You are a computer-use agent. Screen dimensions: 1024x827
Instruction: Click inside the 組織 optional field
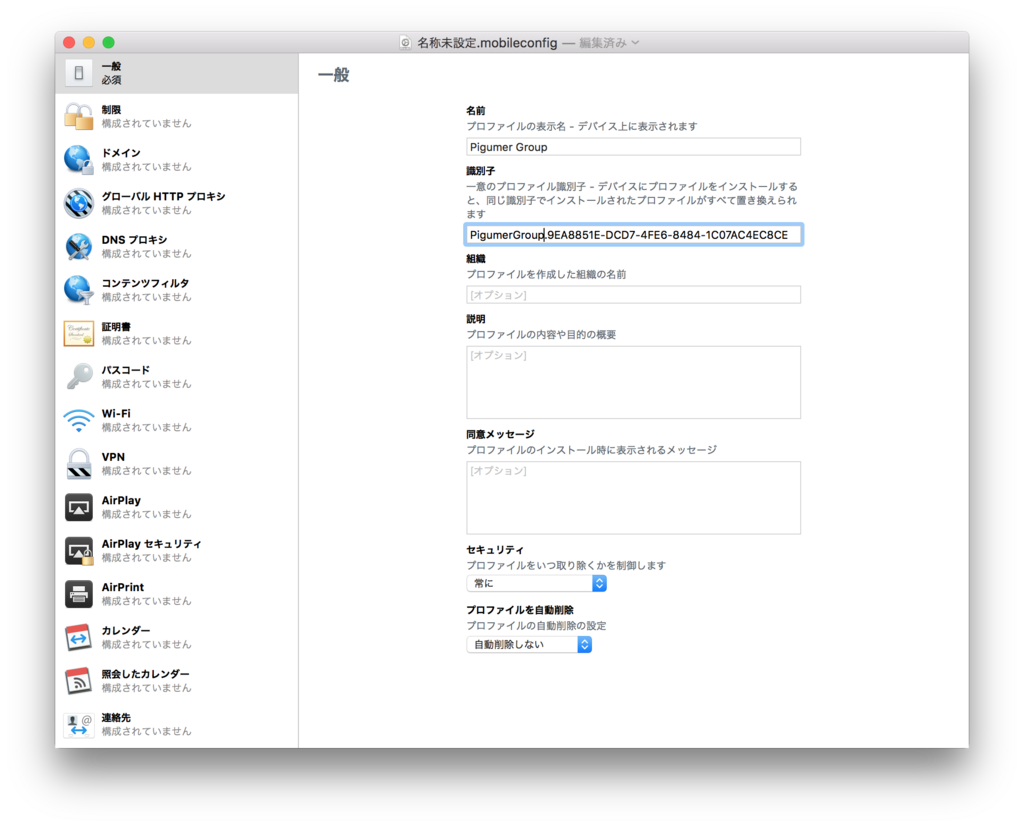[633, 294]
